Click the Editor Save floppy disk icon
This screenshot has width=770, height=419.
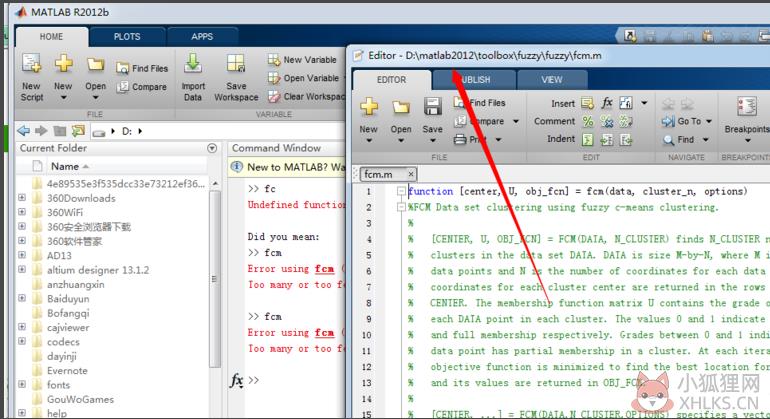coord(433,106)
